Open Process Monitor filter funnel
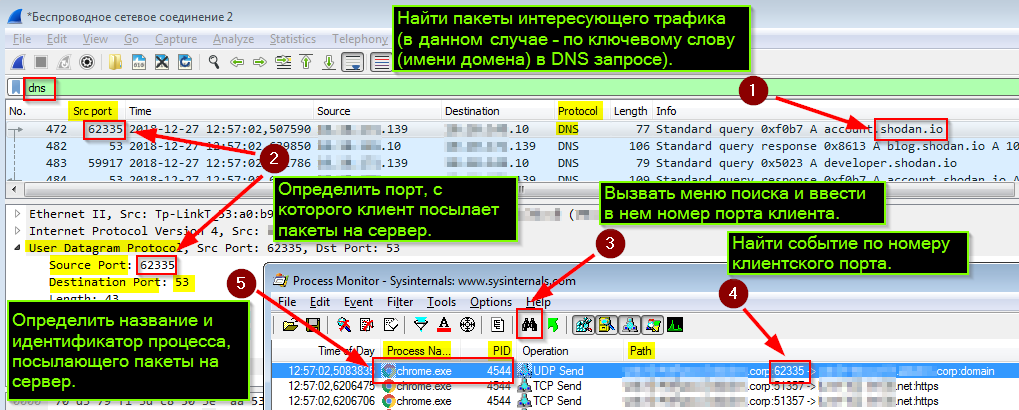 click(421, 324)
